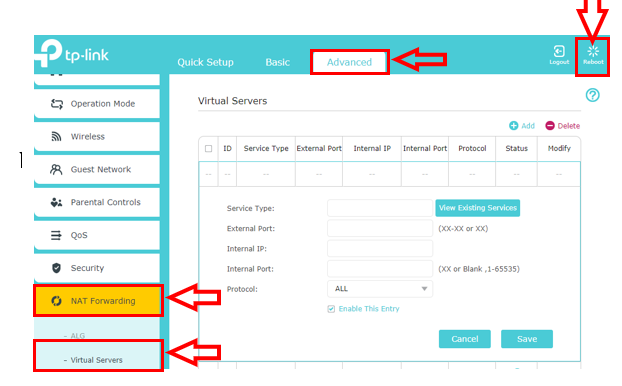Click the (XX or Blank ,1-65535) hint
Screen dimensions: 622x386
coord(479,269)
